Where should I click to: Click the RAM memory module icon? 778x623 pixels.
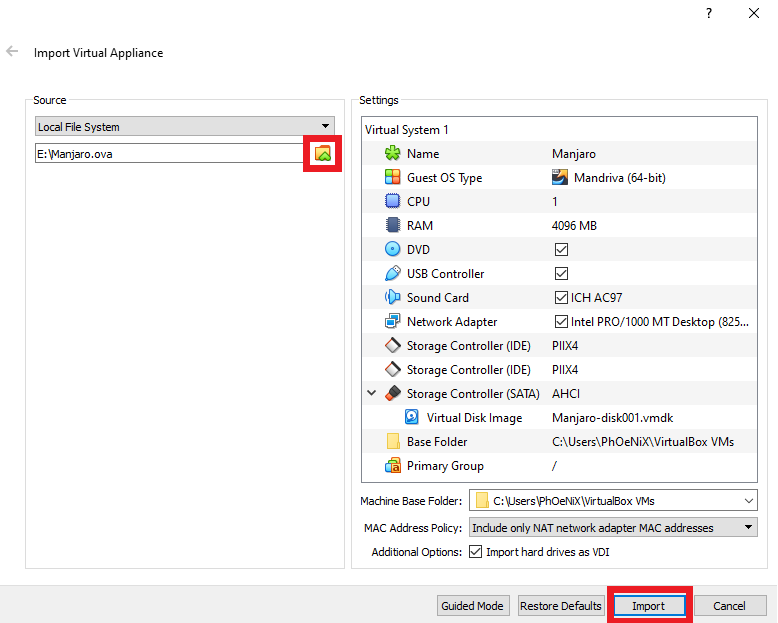tap(392, 225)
